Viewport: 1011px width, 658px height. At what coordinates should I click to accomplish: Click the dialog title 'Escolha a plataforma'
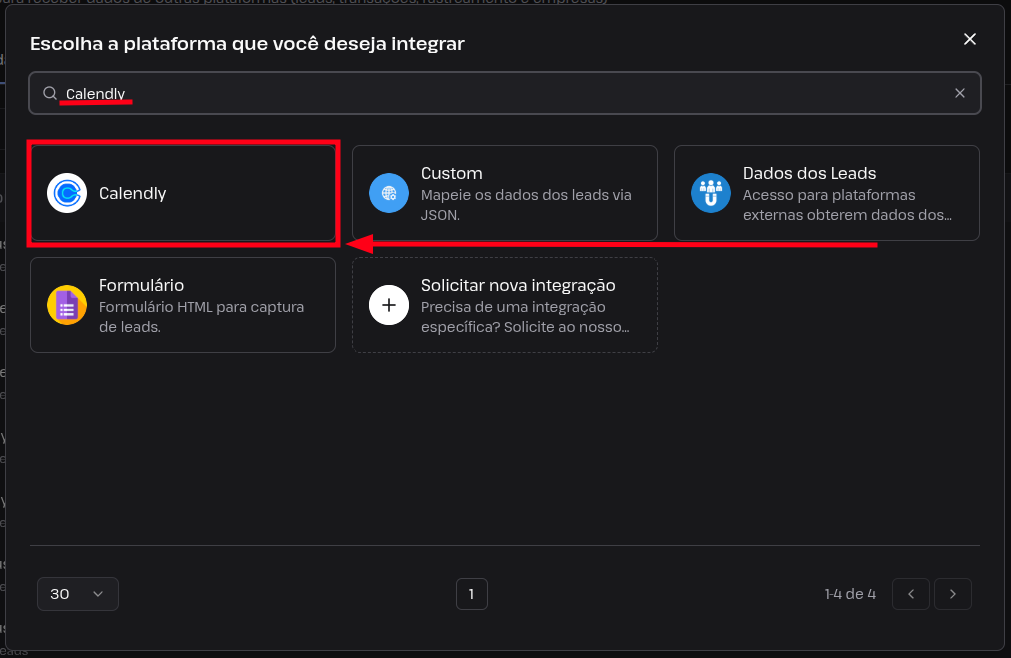pos(247,44)
